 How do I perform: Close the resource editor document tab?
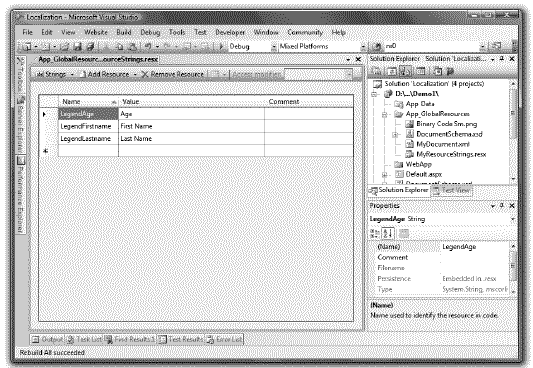(x=358, y=59)
